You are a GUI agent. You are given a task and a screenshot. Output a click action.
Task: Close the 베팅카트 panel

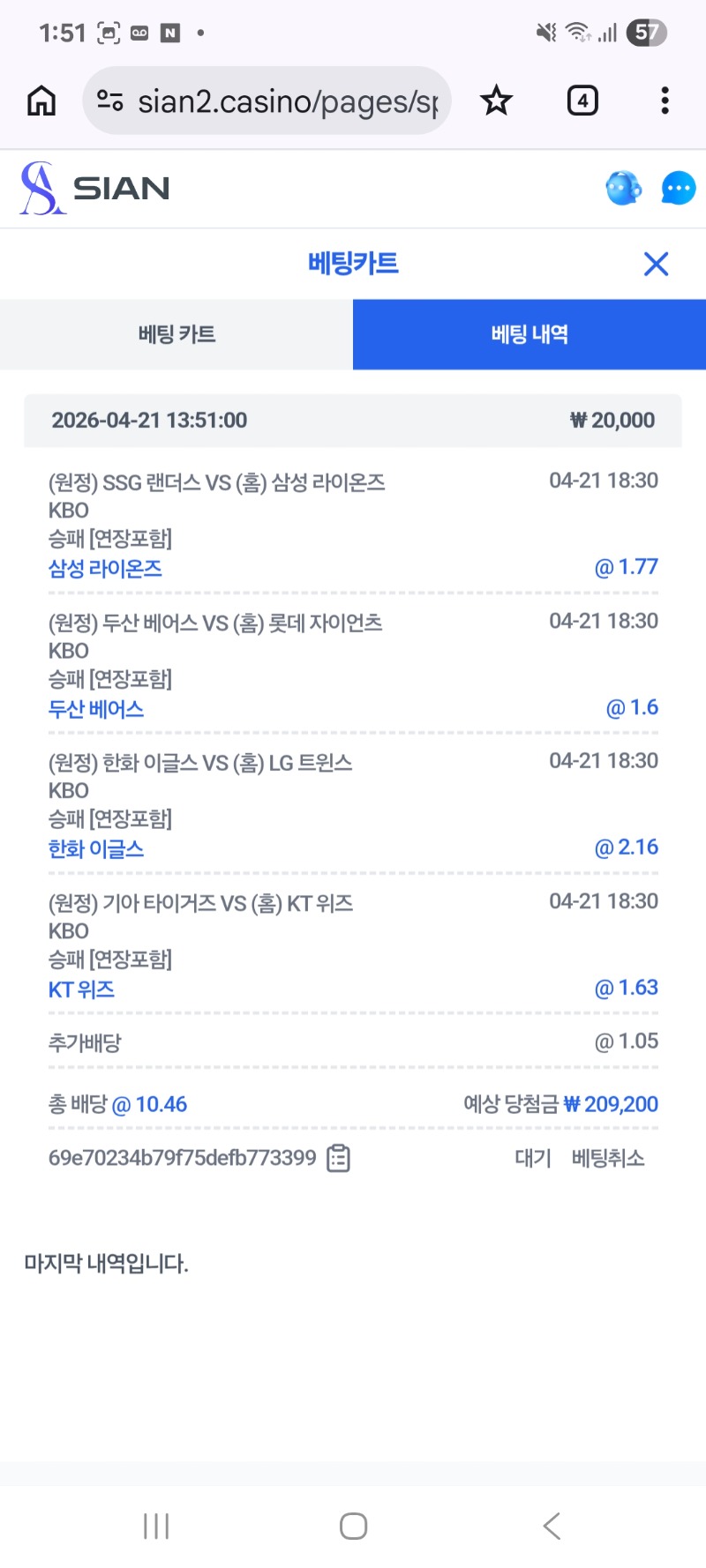pyautogui.click(x=656, y=264)
